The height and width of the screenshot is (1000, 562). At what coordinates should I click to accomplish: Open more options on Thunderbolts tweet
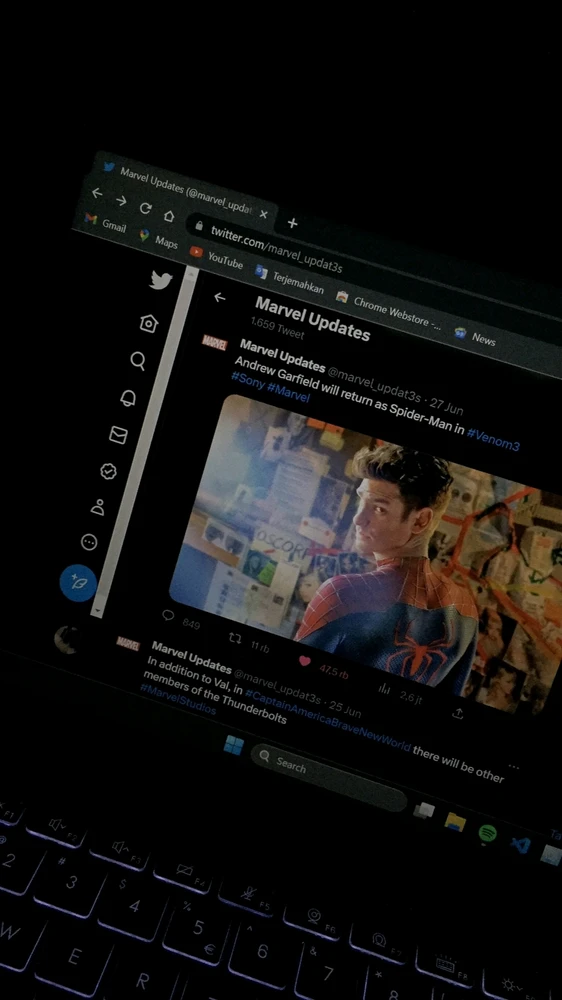(x=514, y=766)
